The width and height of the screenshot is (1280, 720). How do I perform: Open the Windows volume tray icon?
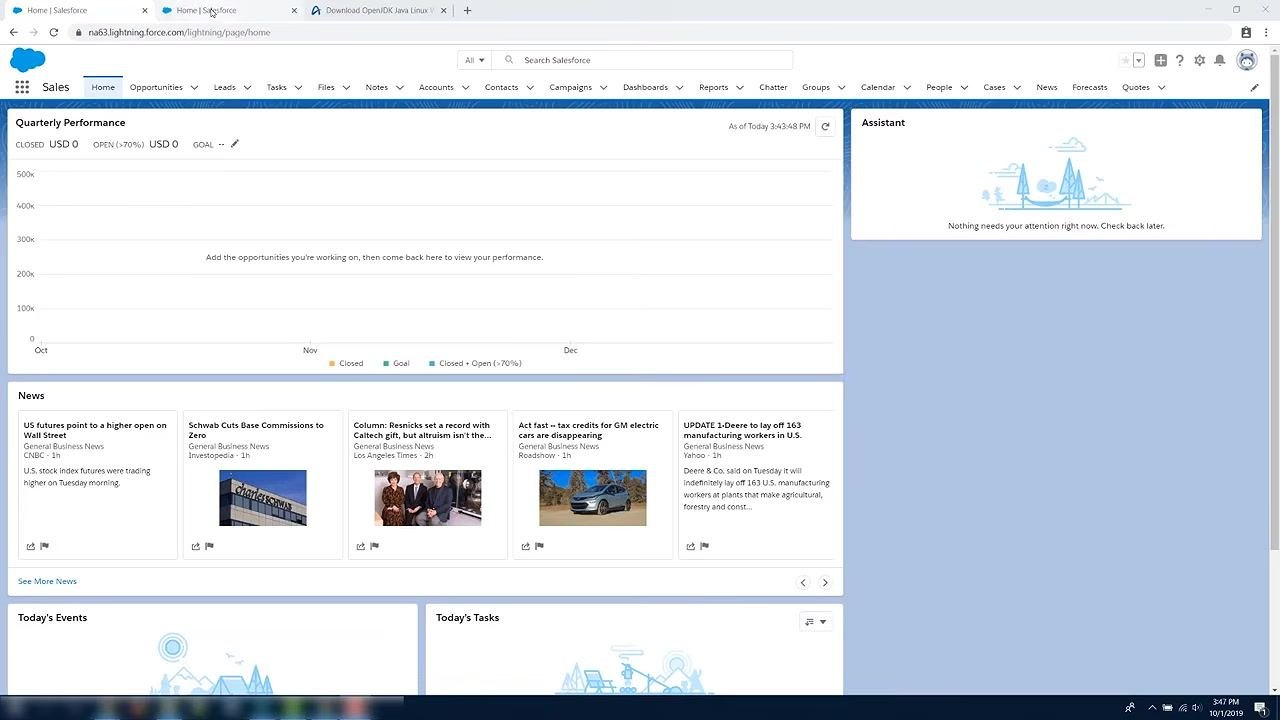(1197, 708)
